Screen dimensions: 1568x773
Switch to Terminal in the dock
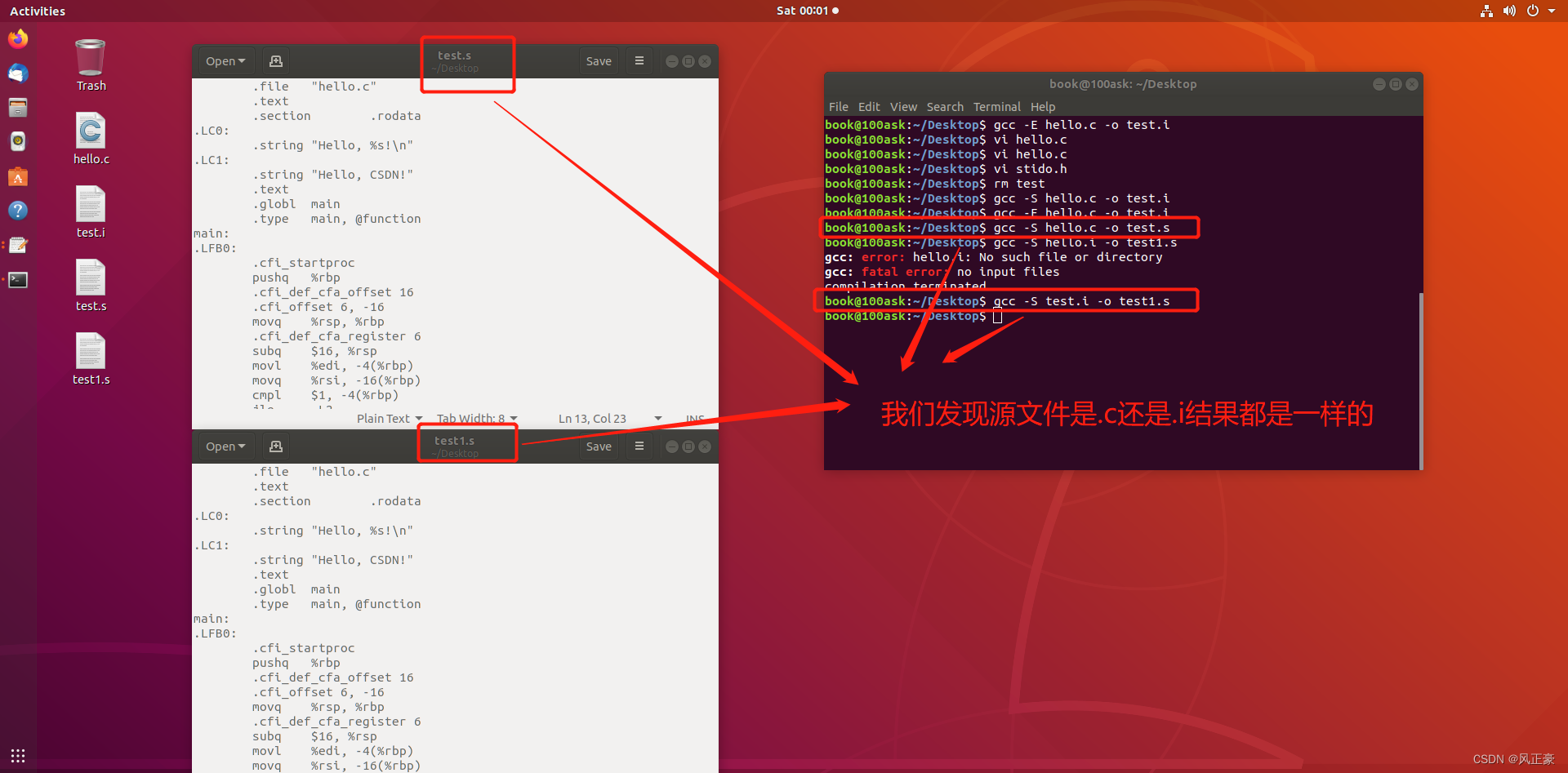[x=18, y=280]
